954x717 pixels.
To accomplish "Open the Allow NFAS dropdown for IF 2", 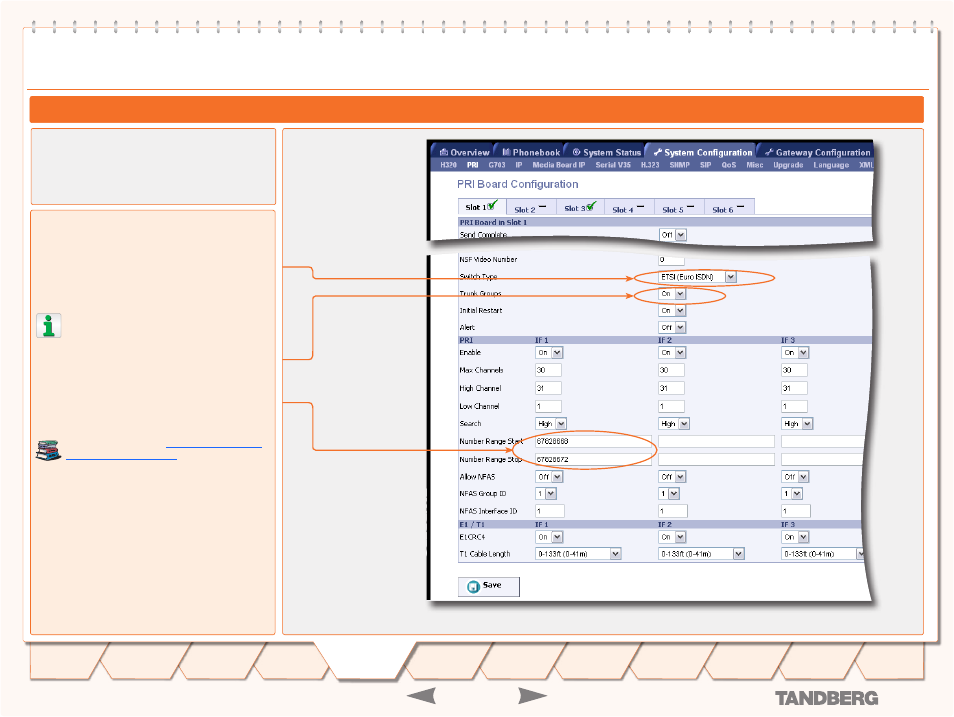I will pyautogui.click(x=673, y=477).
